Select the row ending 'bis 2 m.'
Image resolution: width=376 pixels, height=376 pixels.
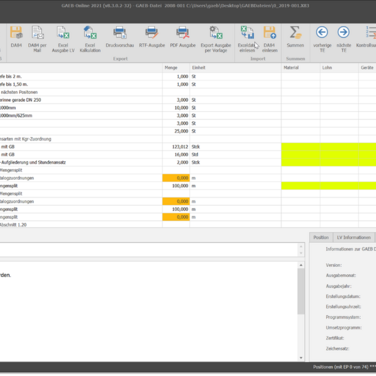coord(188,76)
